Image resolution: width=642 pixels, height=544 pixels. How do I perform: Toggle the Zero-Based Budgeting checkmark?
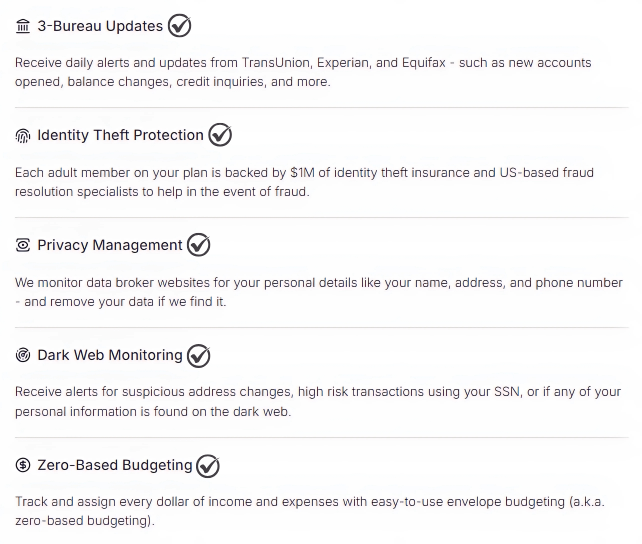click(208, 465)
